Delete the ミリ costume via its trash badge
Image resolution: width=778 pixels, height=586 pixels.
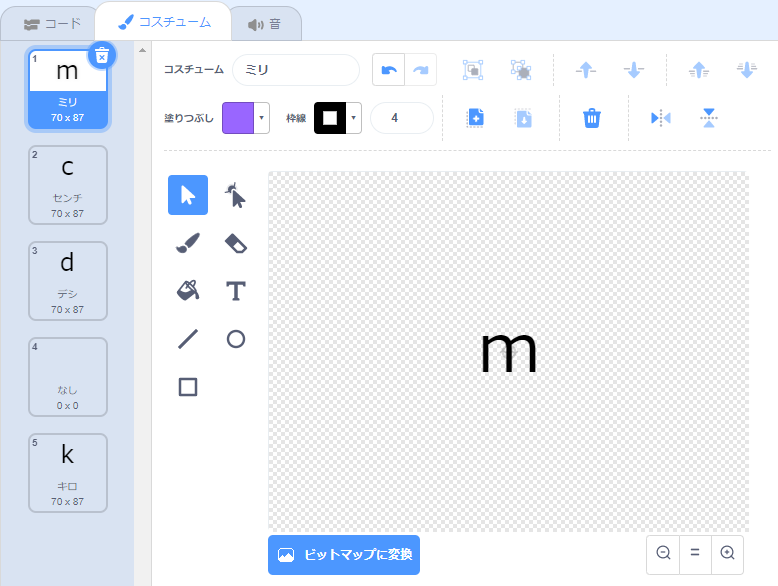102,55
